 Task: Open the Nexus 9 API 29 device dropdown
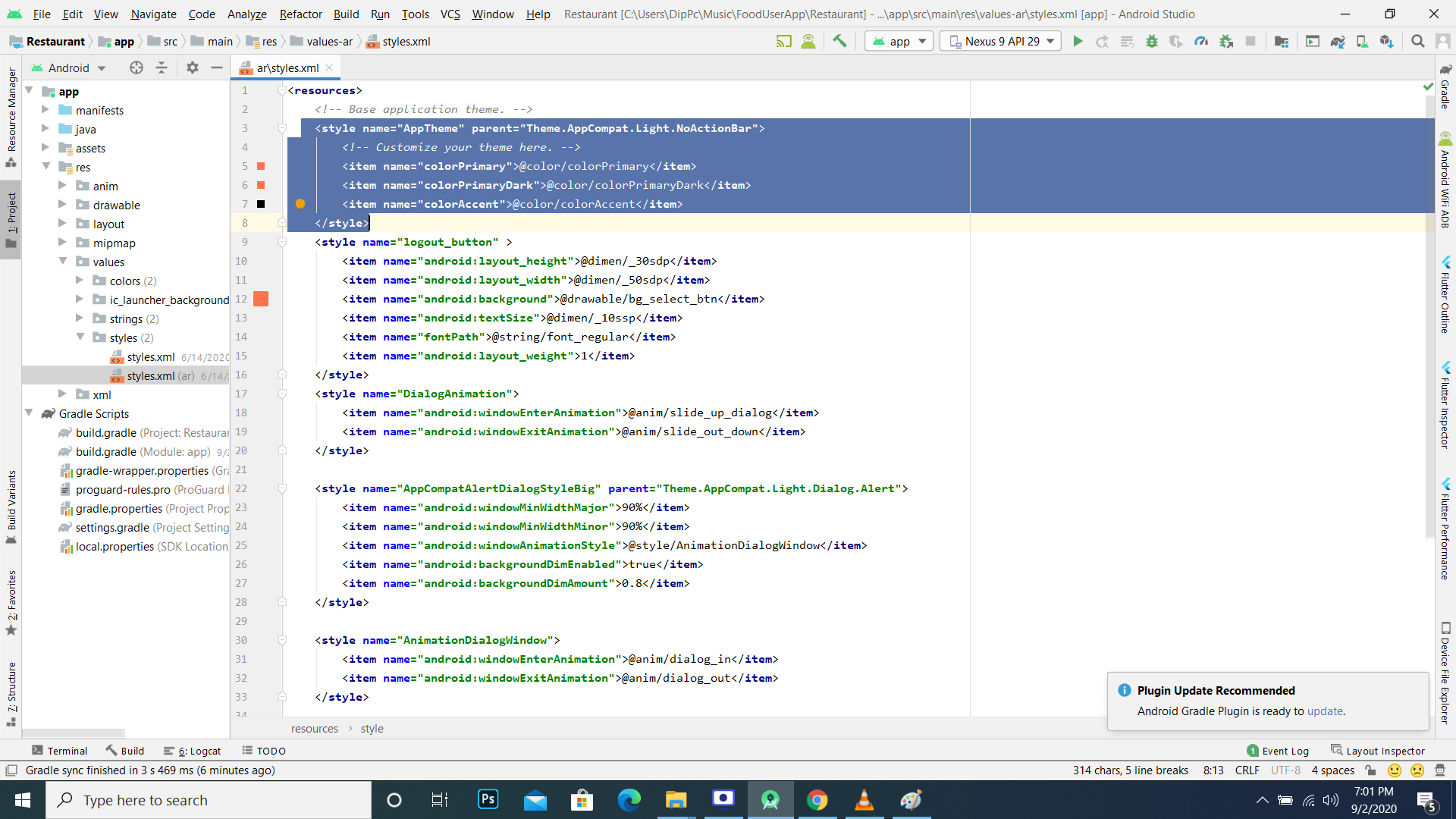1002,42
